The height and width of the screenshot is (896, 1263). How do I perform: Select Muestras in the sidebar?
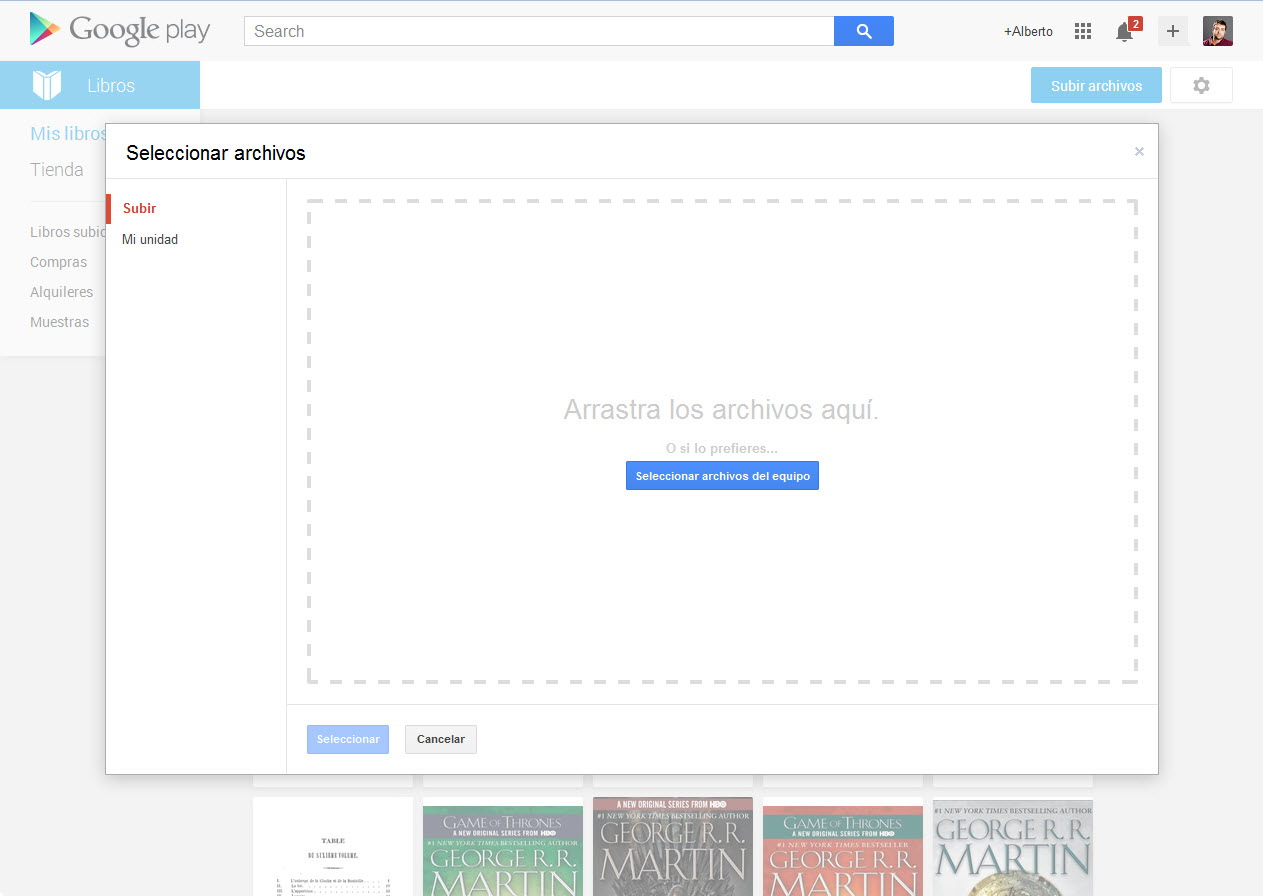tap(59, 322)
